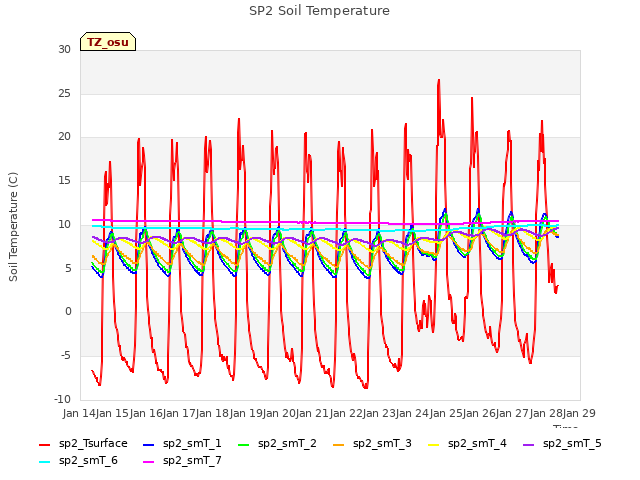Click the Jan 23 x-axis tick label
The width and height of the screenshot is (640, 480).
point(380,413)
